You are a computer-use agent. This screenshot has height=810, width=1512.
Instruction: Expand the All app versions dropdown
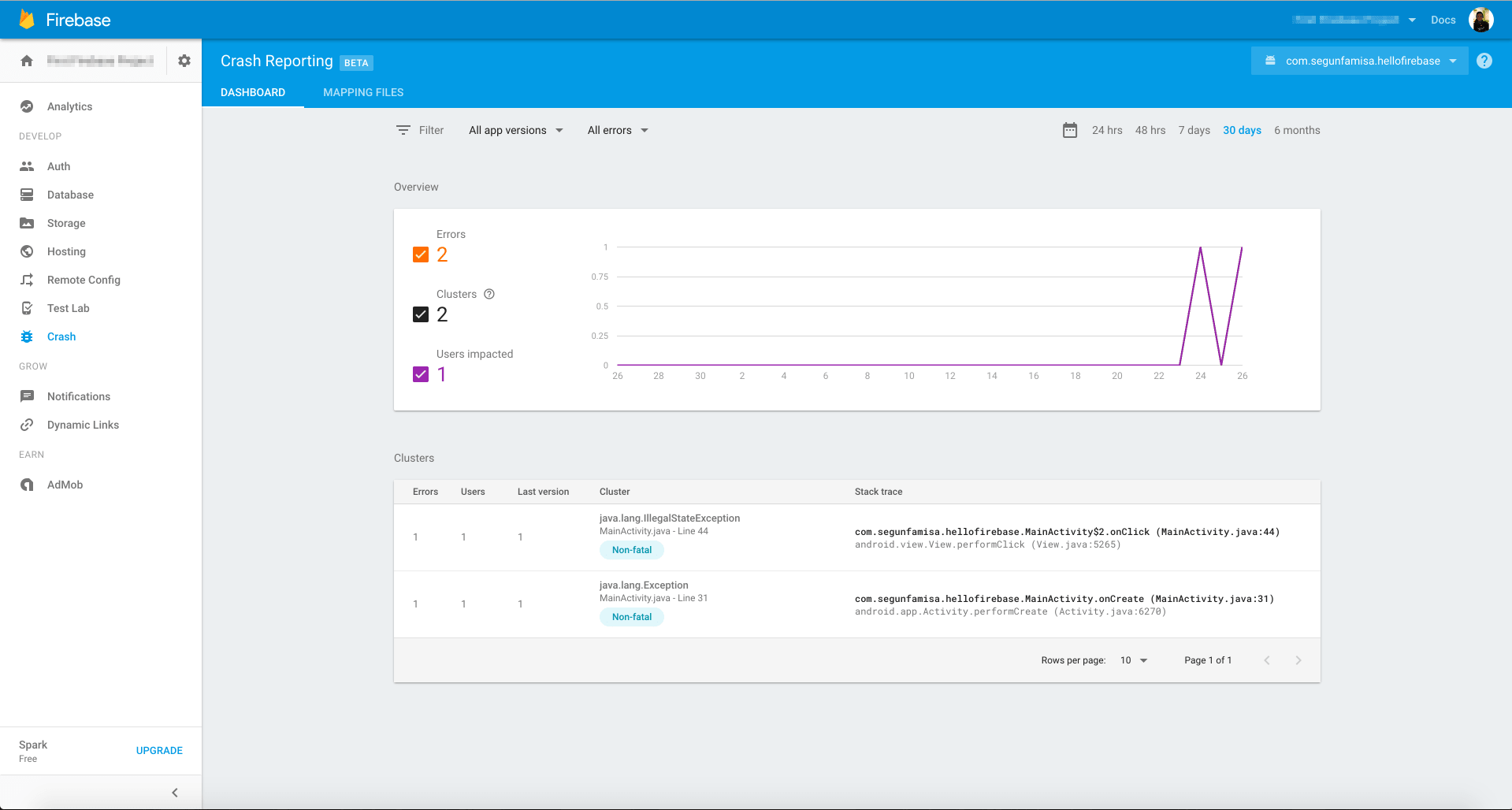point(516,130)
